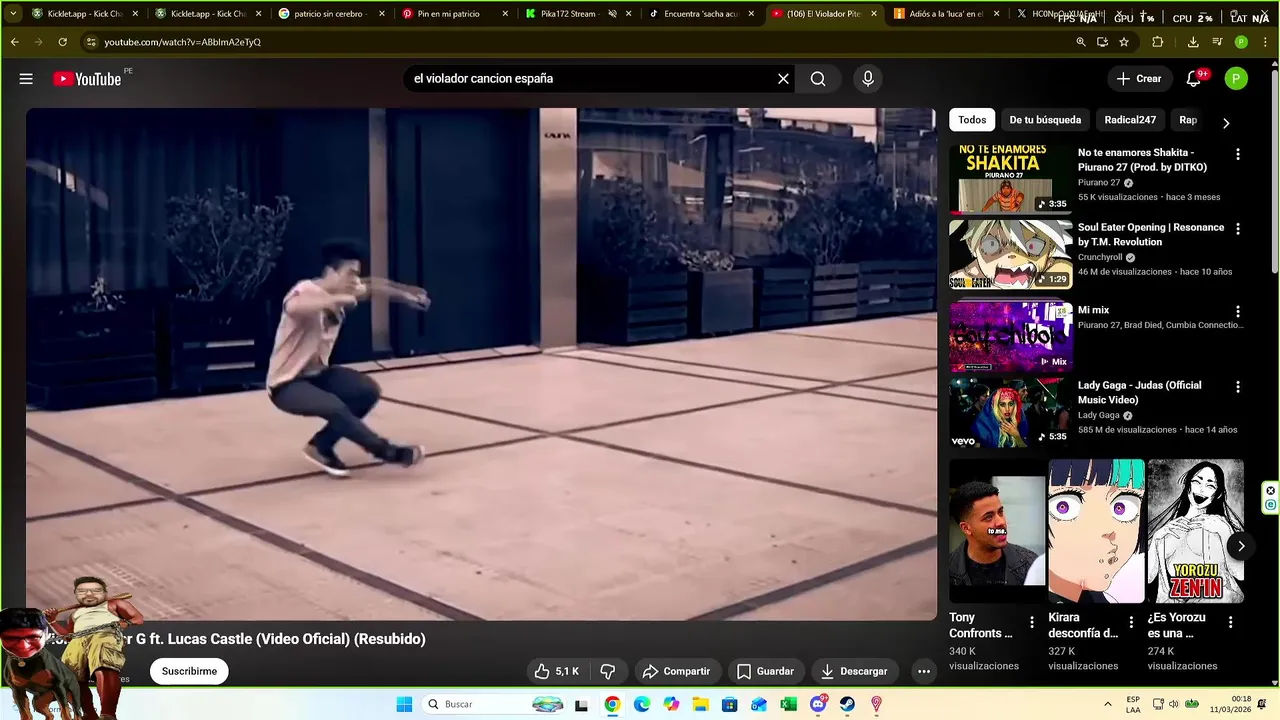Open Excel from the taskbar
Viewport: 1280px width, 720px height.
coord(788,704)
